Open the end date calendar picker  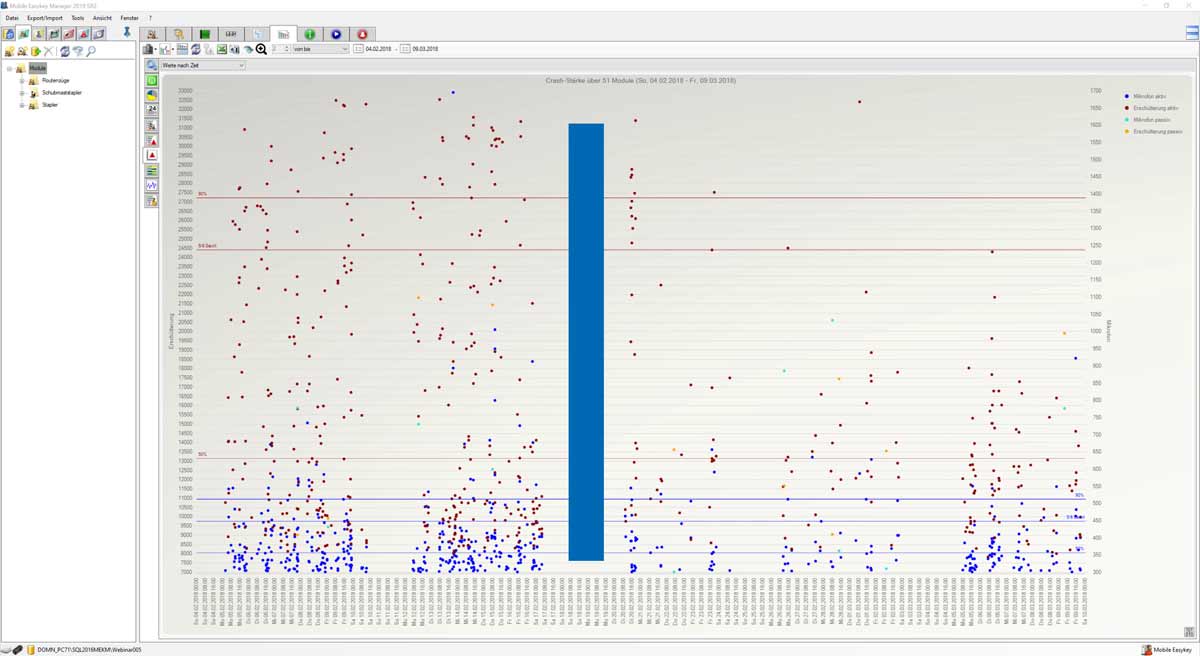pos(405,49)
